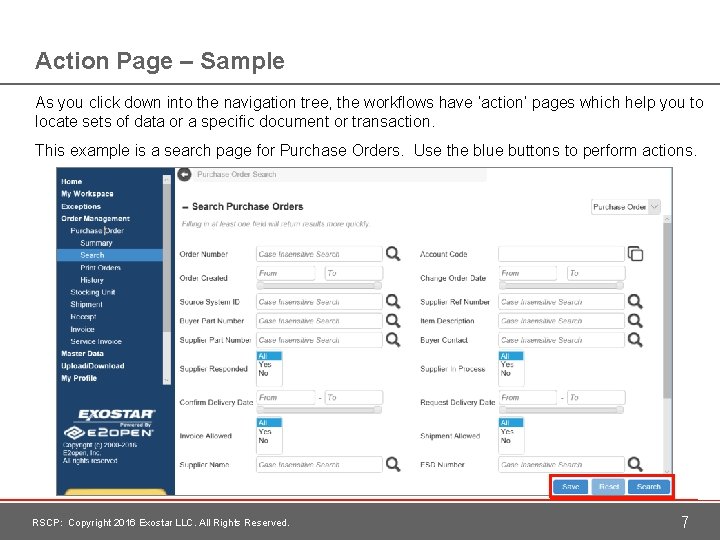Open My Profile in sidebar

pos(79,378)
